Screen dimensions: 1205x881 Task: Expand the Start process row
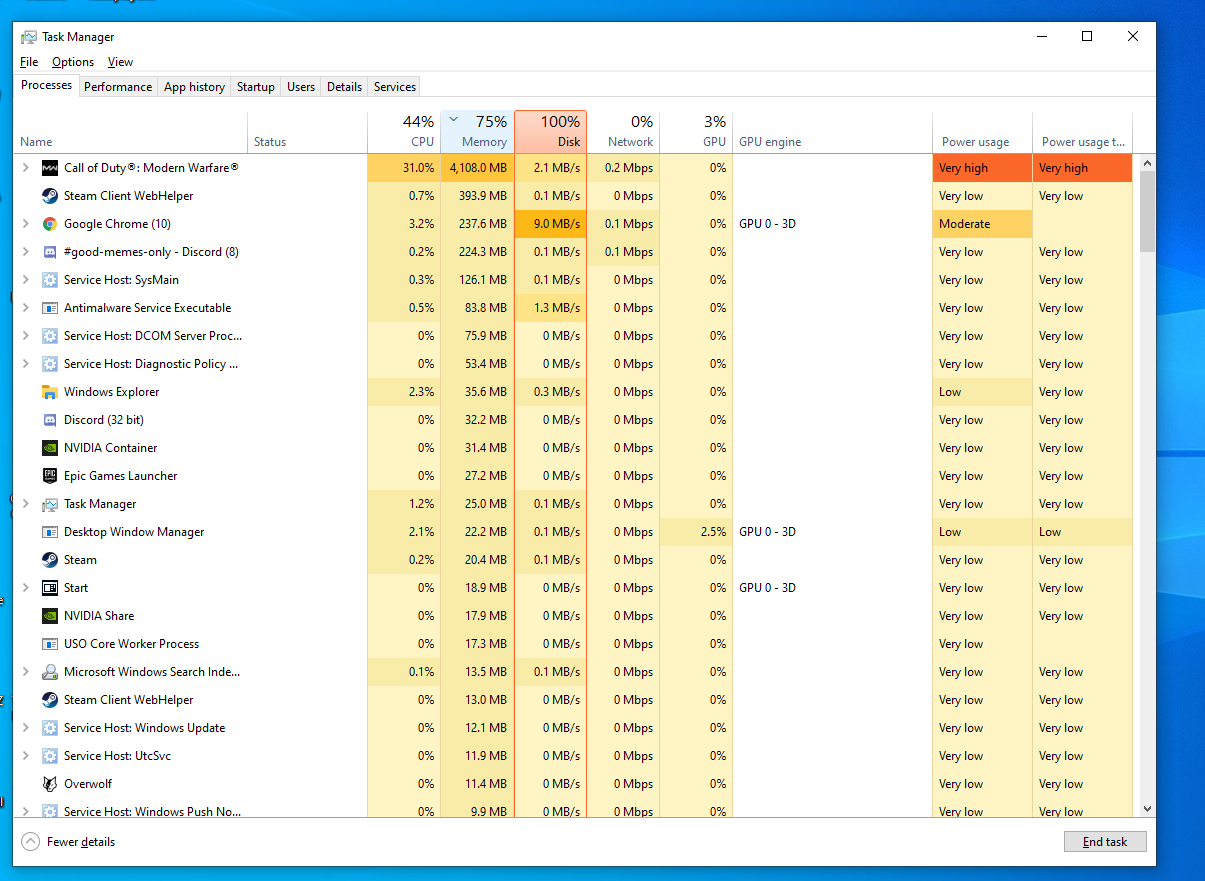click(x=26, y=588)
